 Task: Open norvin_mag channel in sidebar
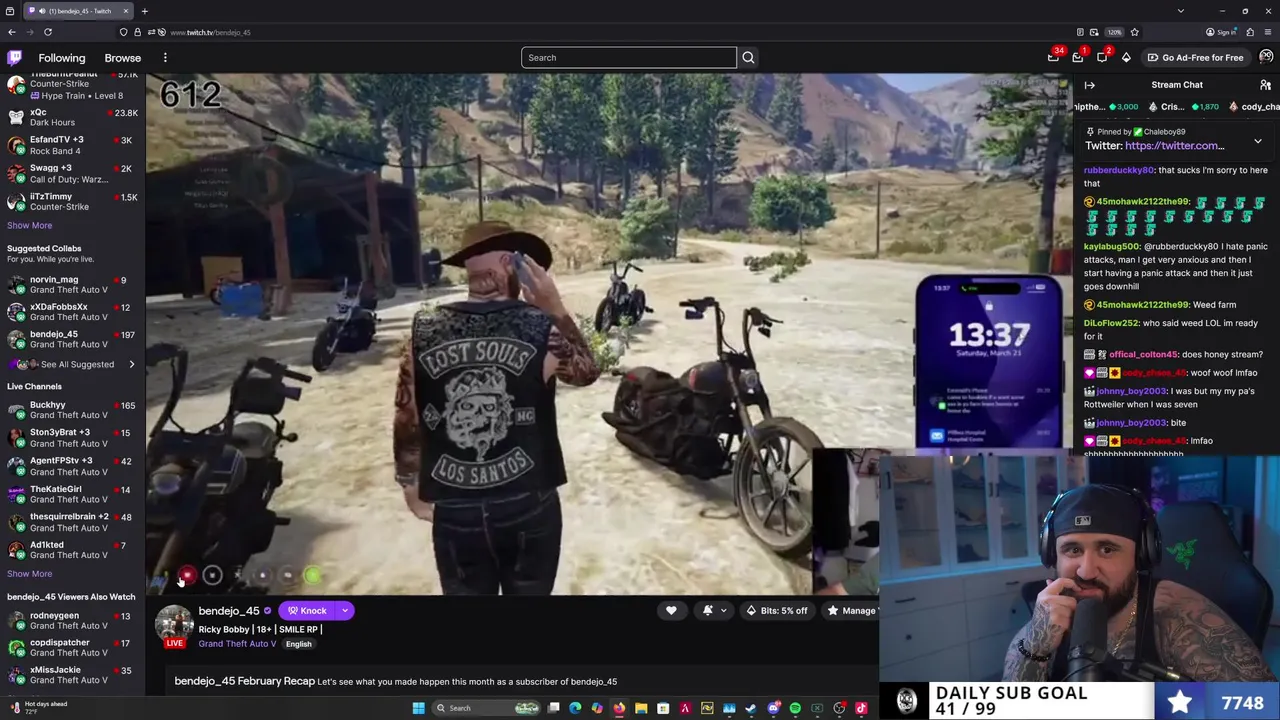click(70, 284)
